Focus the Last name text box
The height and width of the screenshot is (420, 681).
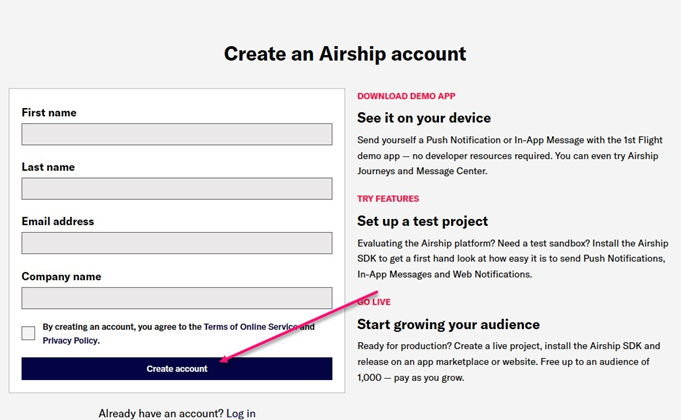[176, 188]
